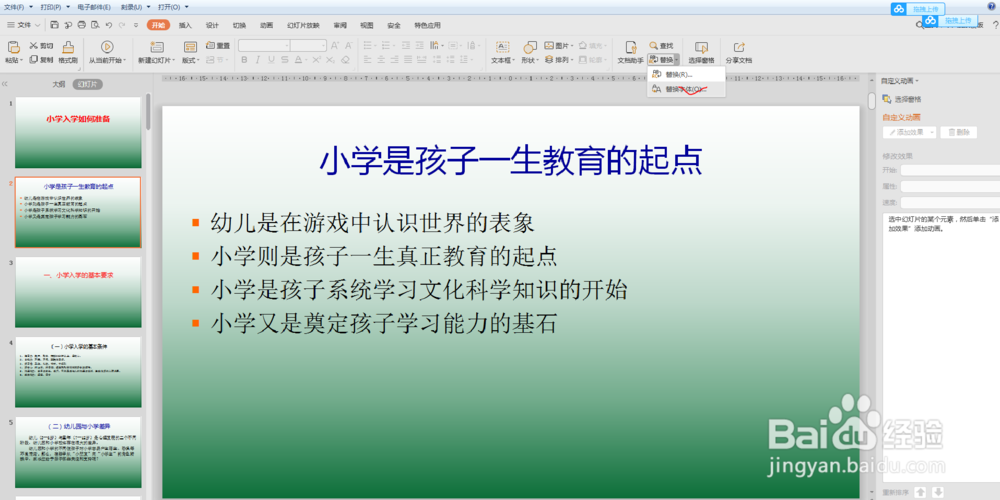Viewport: 1000px width, 500px height.
Task: Open the font size dropdown
Action: [323, 46]
